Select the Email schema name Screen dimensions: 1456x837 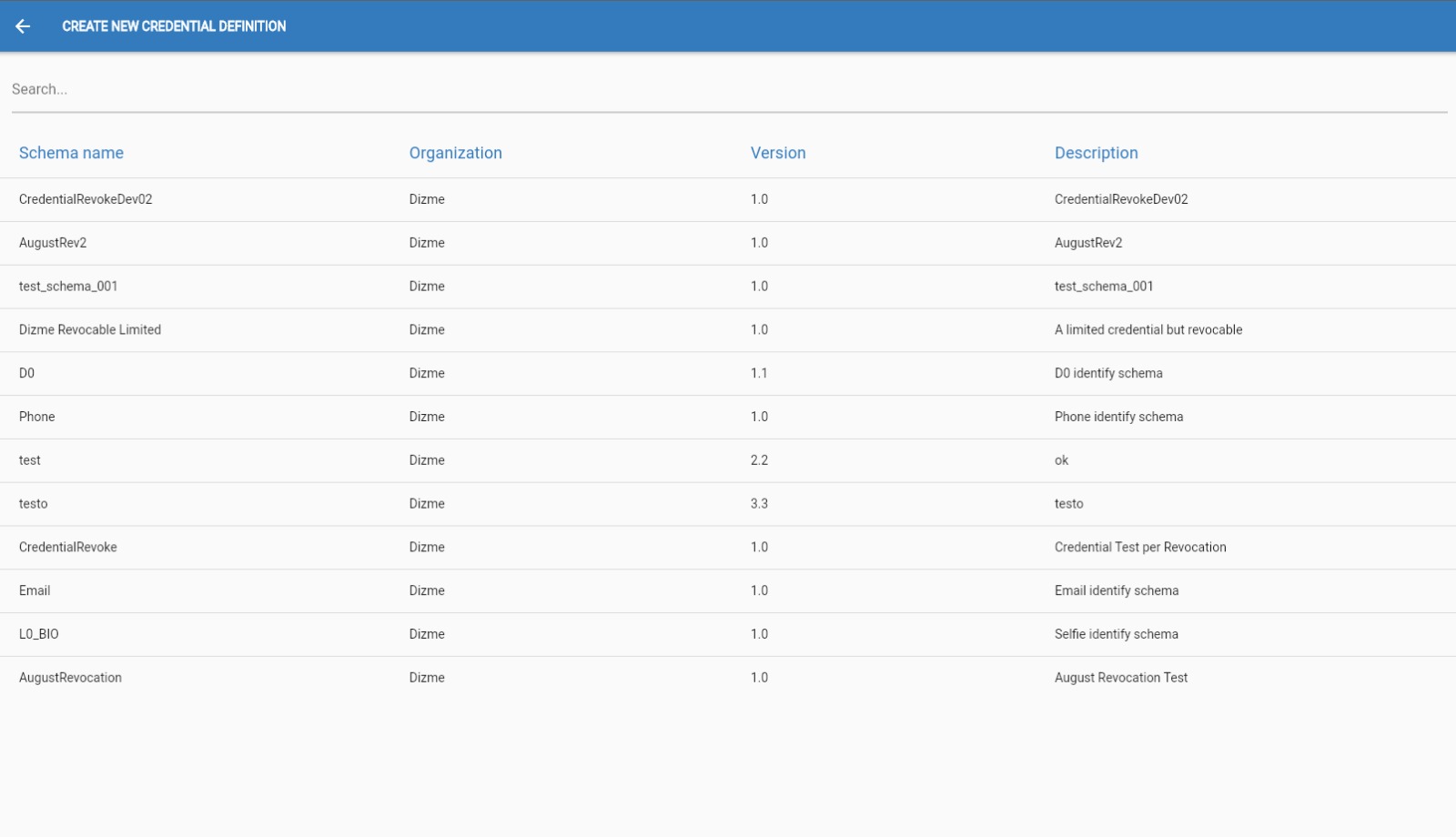pyautogui.click(x=35, y=590)
